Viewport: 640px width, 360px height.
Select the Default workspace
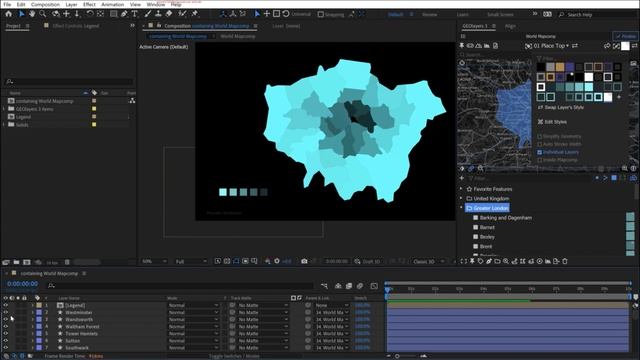[x=395, y=14]
